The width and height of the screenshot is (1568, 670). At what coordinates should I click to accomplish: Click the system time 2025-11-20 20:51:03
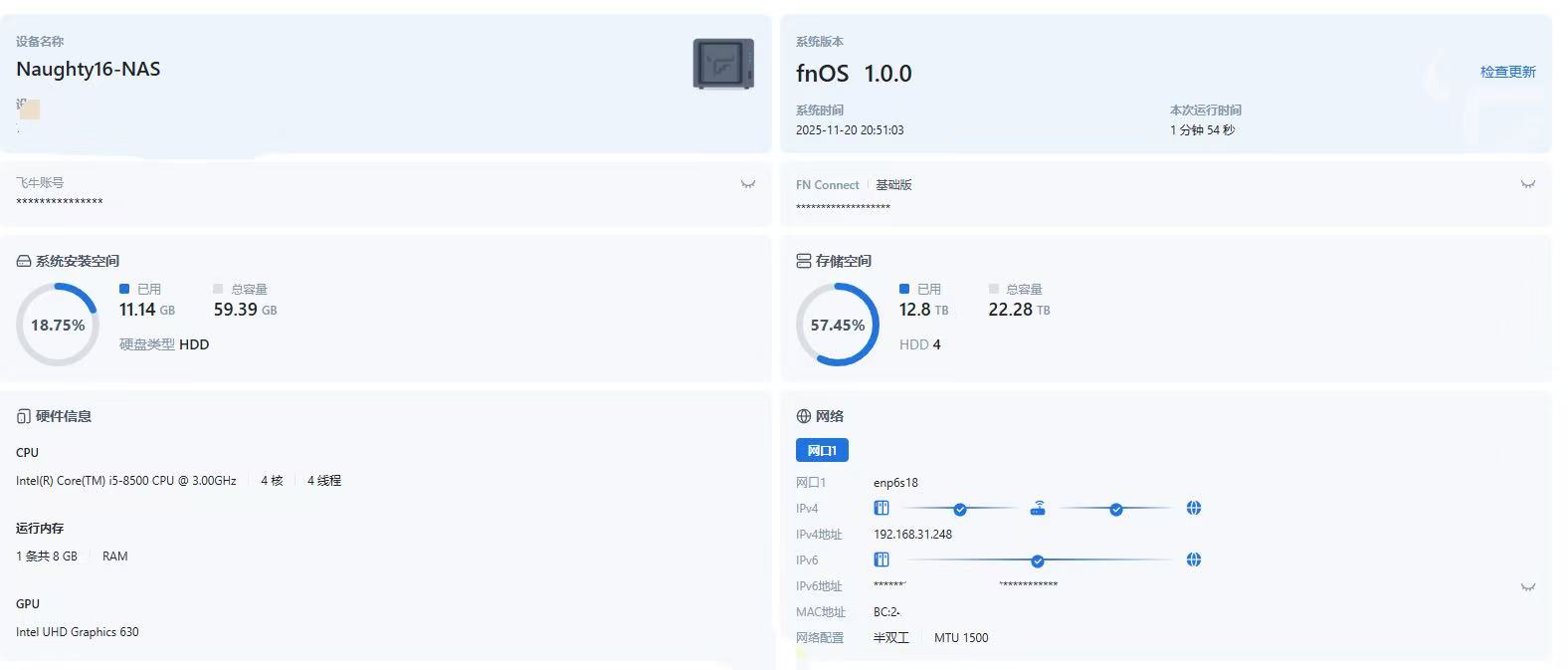point(850,130)
